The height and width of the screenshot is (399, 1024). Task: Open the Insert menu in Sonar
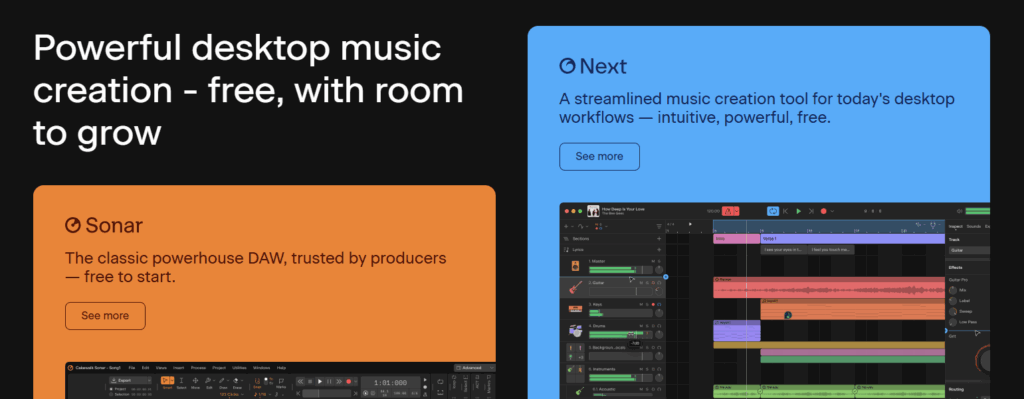coord(178,368)
